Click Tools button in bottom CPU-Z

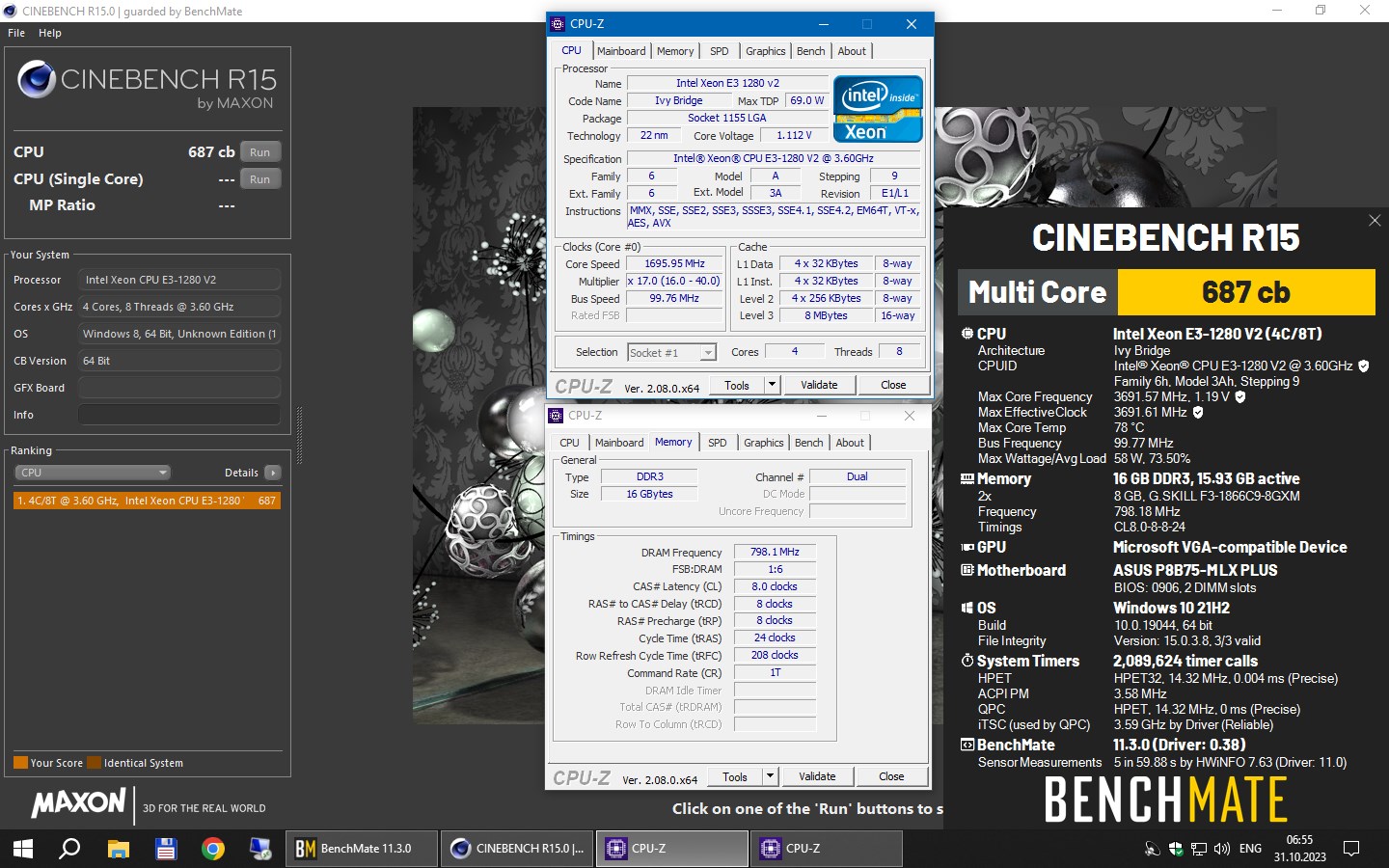[735, 776]
